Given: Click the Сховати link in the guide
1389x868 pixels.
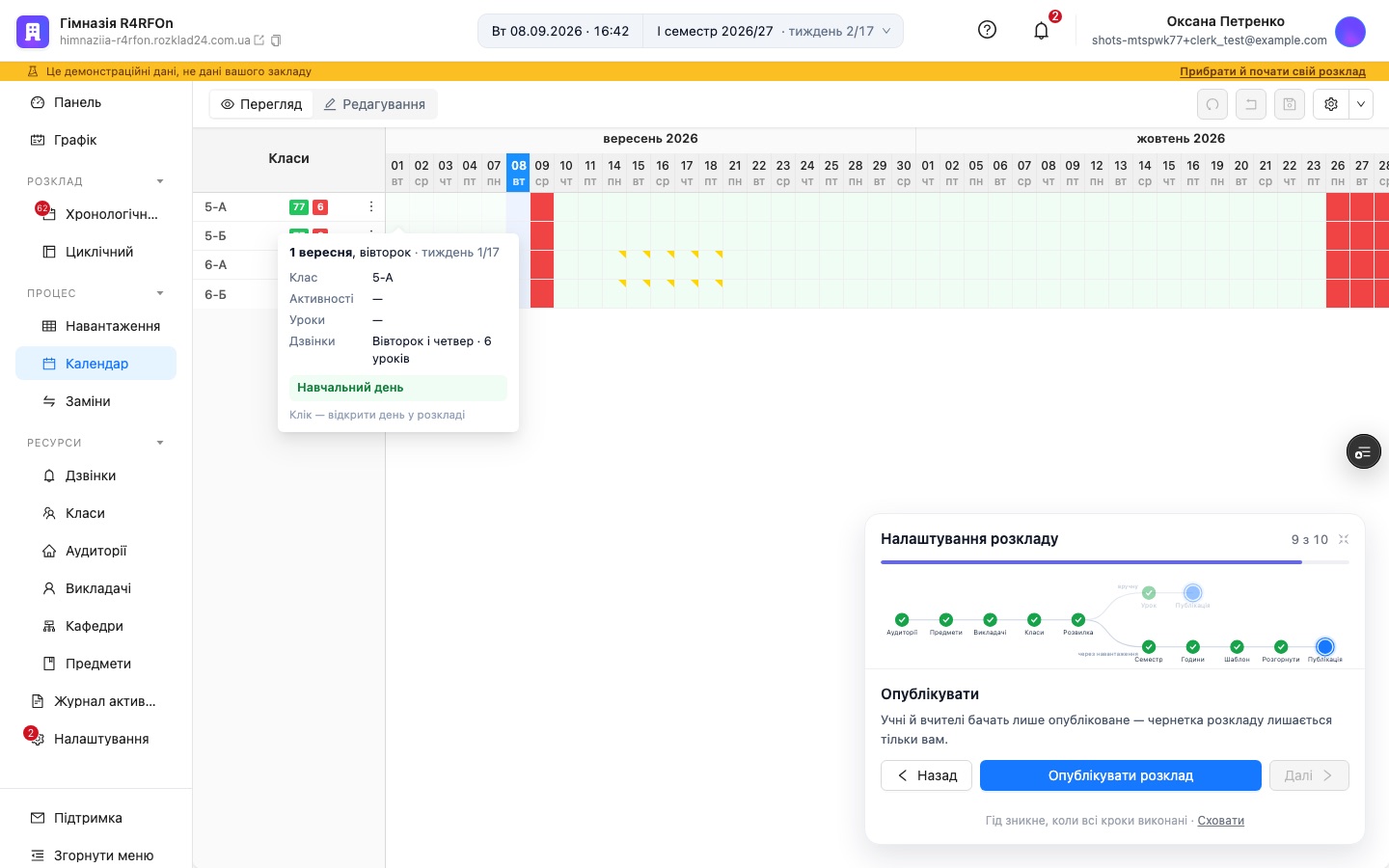Looking at the screenshot, I should (1220, 821).
